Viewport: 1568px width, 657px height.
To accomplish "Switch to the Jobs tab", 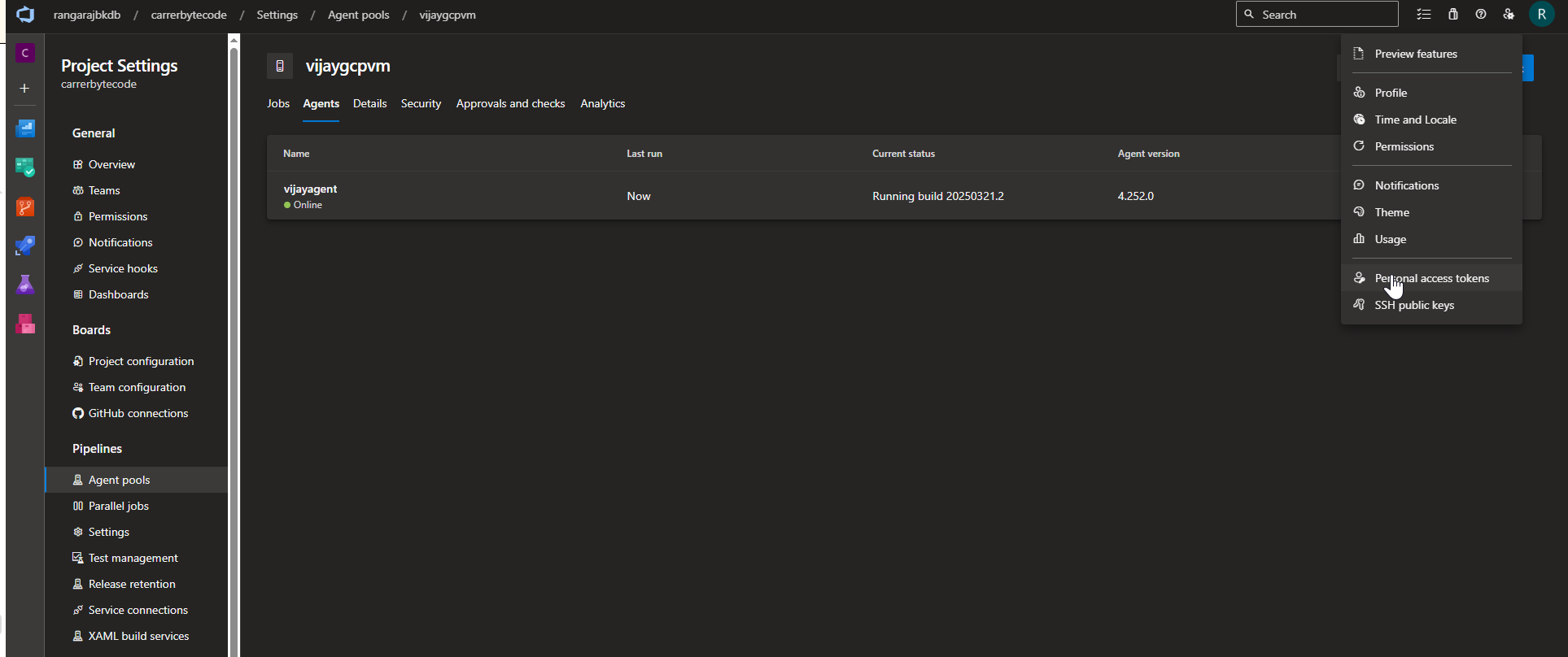I will point(278,104).
